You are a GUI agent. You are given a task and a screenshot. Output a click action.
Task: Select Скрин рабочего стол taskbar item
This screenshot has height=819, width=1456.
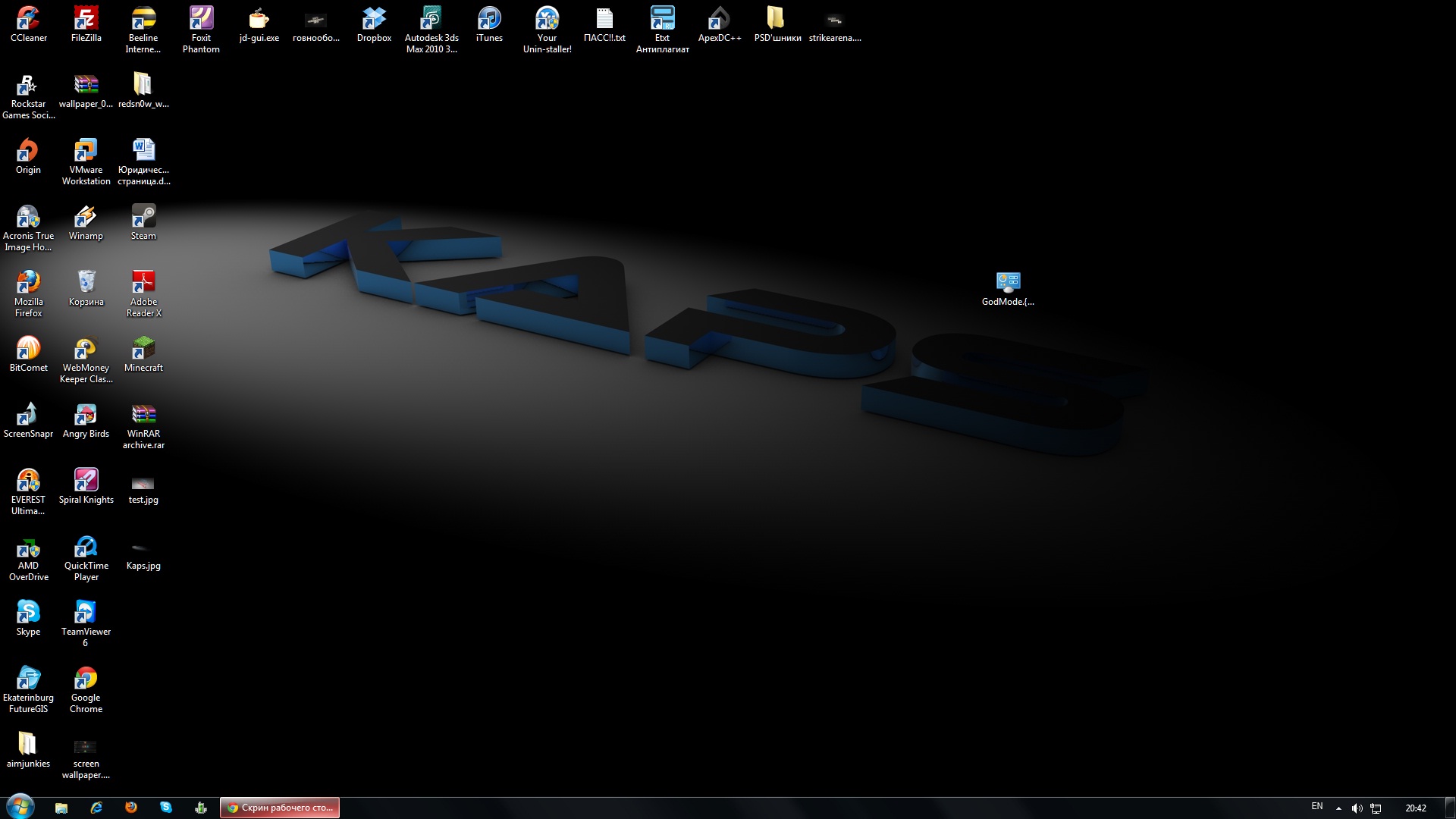click(279, 807)
